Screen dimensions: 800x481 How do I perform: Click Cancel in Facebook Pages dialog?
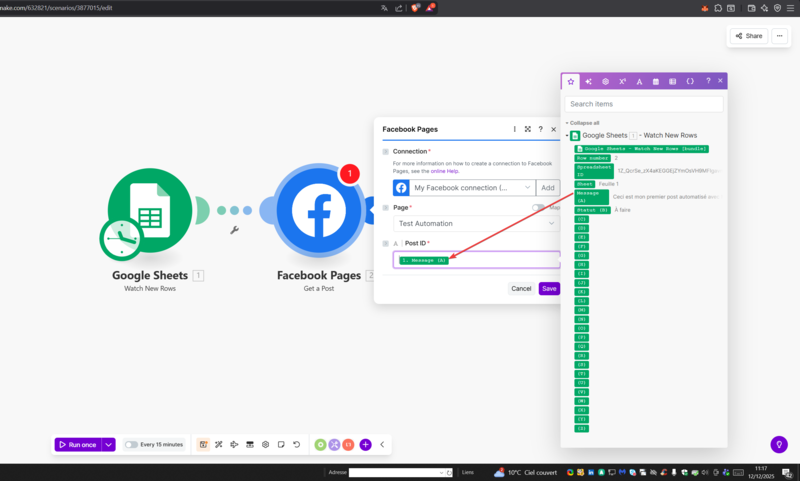point(521,289)
